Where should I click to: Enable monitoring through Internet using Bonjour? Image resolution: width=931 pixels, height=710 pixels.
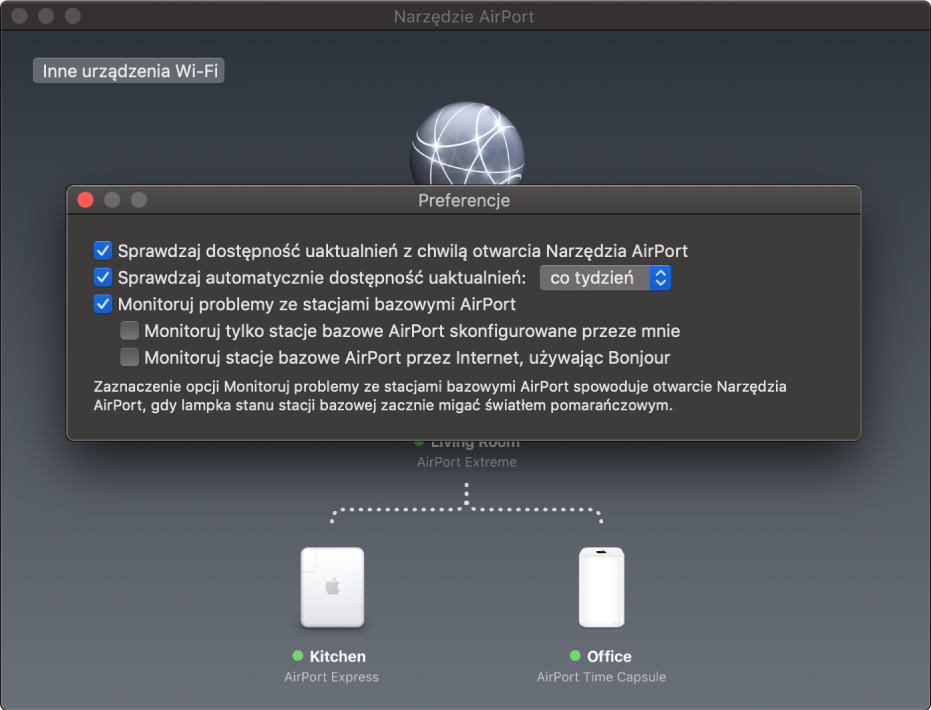pos(129,357)
